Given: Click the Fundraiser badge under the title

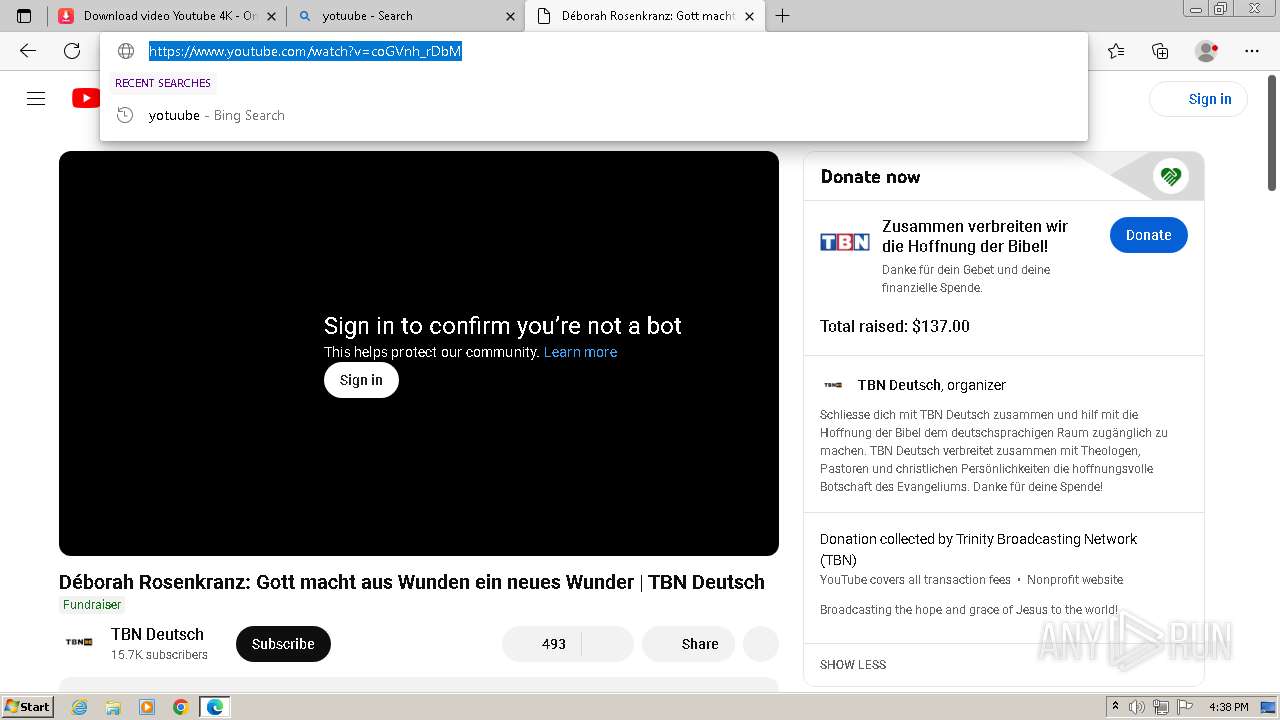Looking at the screenshot, I should (x=92, y=605).
